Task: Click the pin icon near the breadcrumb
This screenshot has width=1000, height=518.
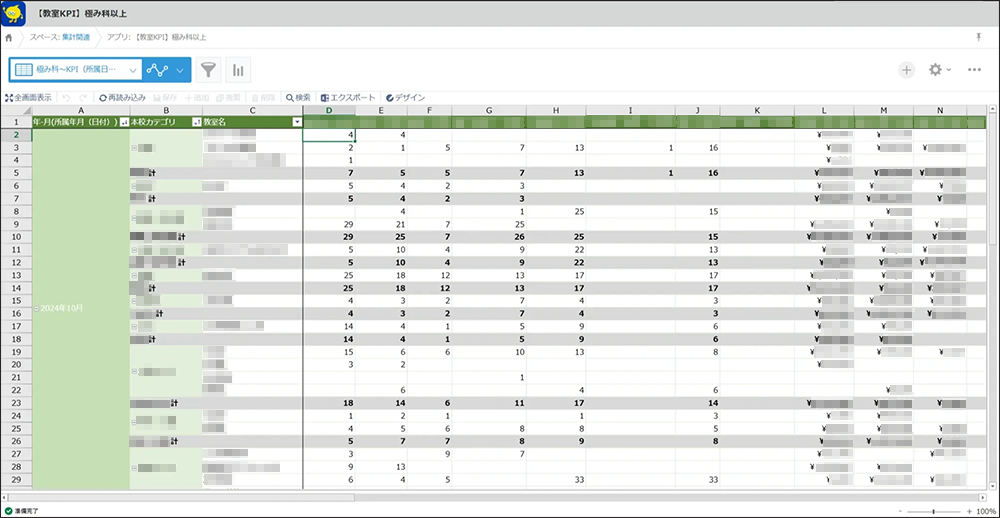Action: point(978,37)
